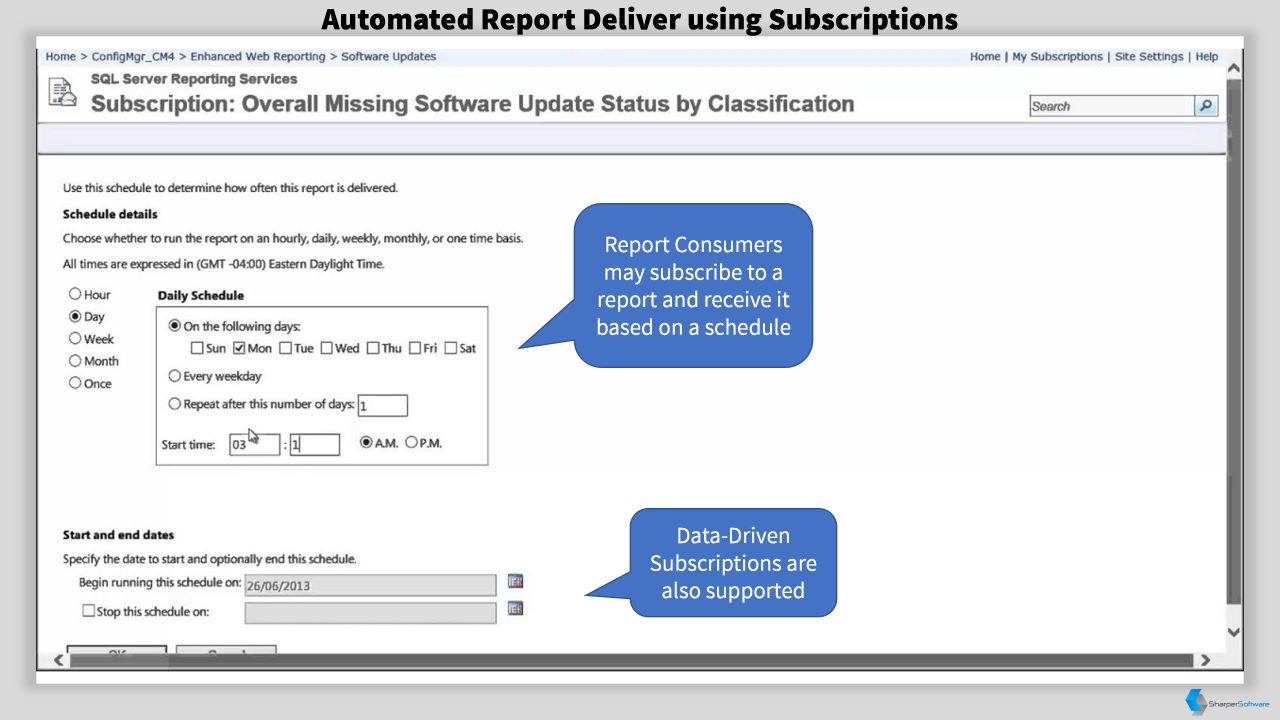Open My Subscriptions link
Viewport: 1280px width, 720px height.
1057,57
